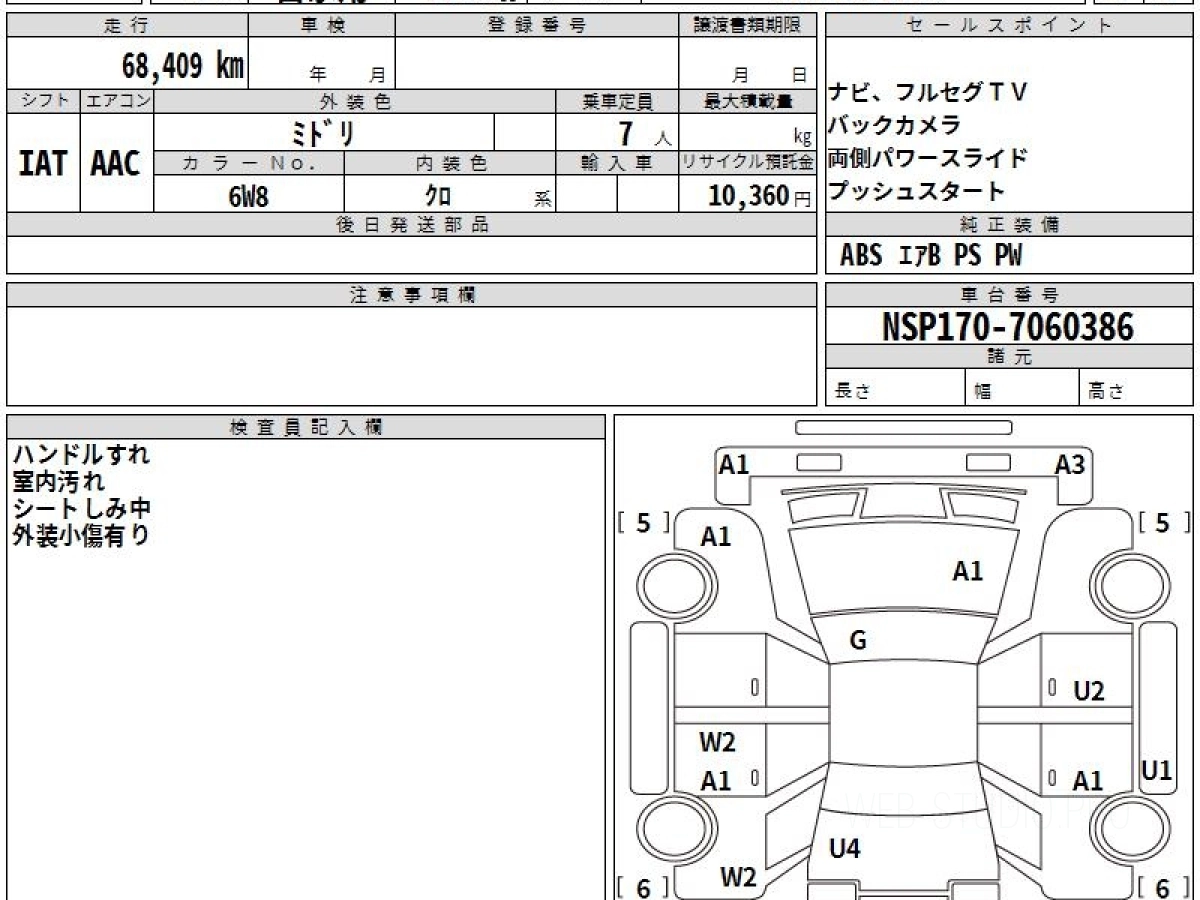Select the inspector note 外装小傷有り
The width and height of the screenshot is (1200, 900).
tap(81, 536)
